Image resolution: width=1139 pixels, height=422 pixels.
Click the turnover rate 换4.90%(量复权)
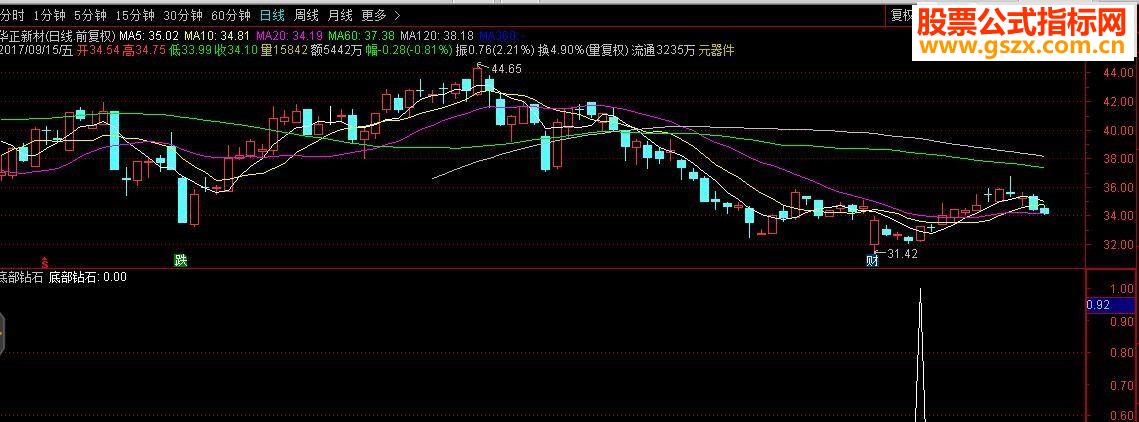pyautogui.click(x=582, y=51)
